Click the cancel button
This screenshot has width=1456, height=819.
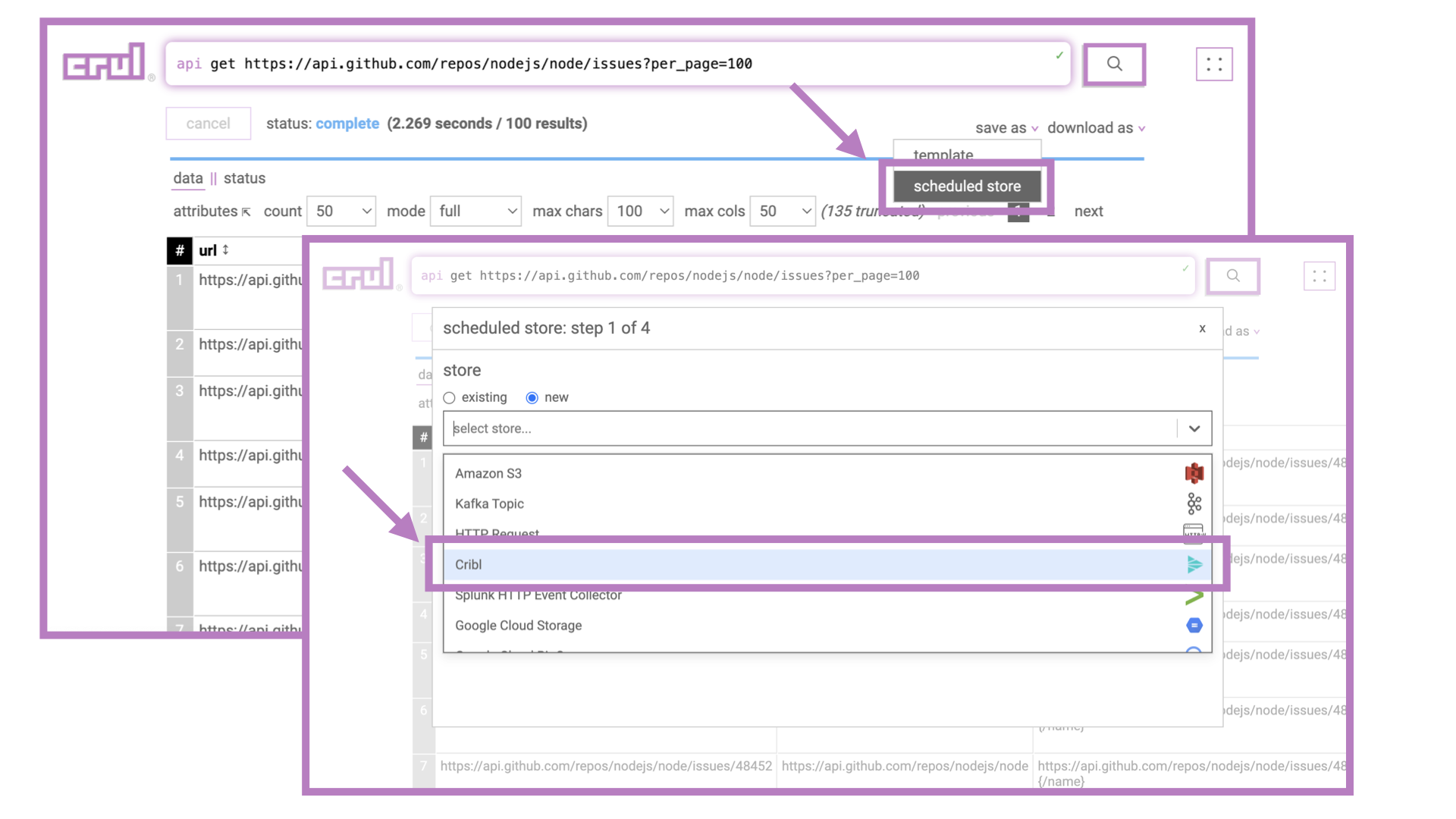pyautogui.click(x=209, y=124)
